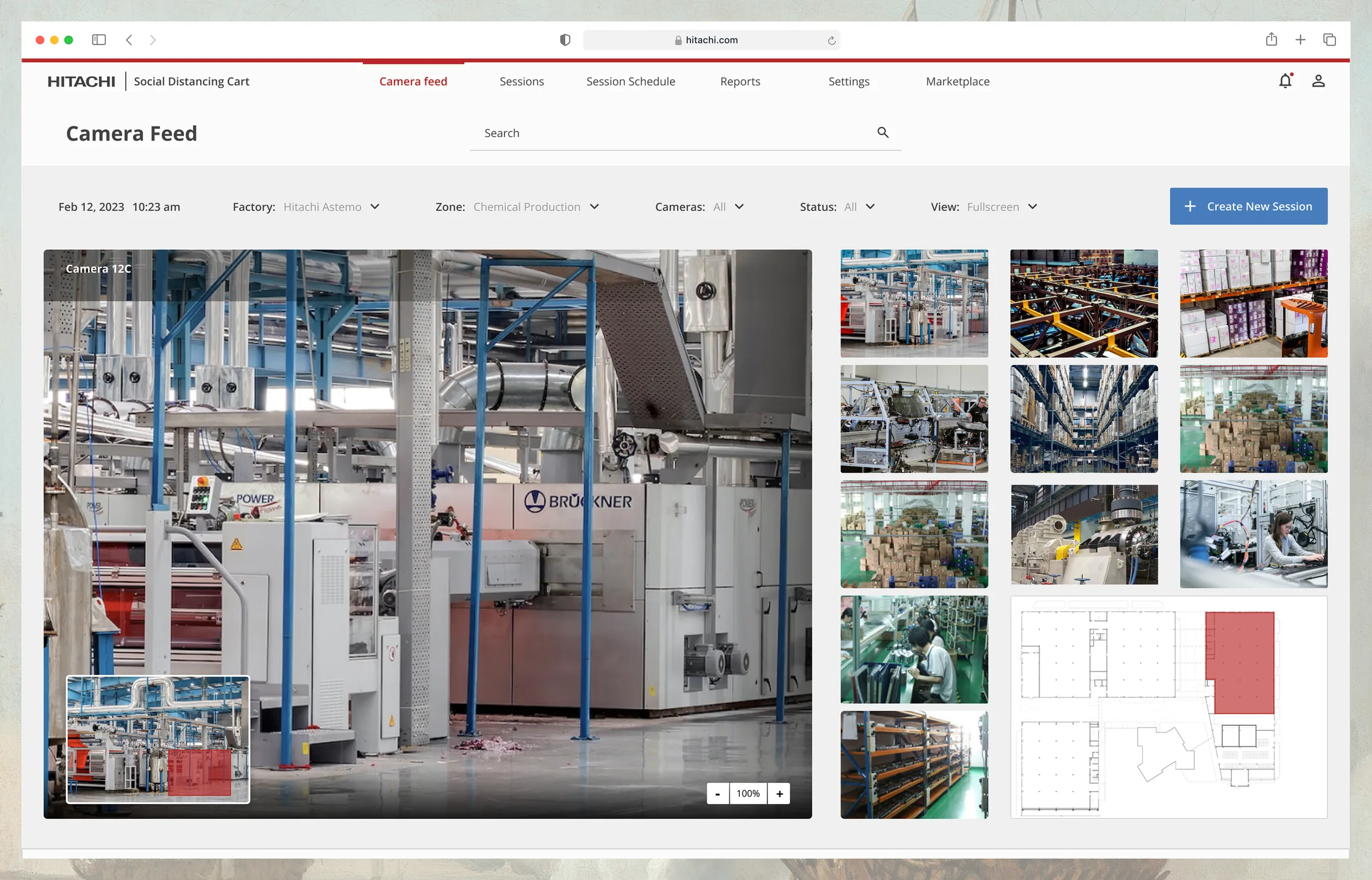
Task: Open the Cameras filter dropdown
Action: point(700,207)
